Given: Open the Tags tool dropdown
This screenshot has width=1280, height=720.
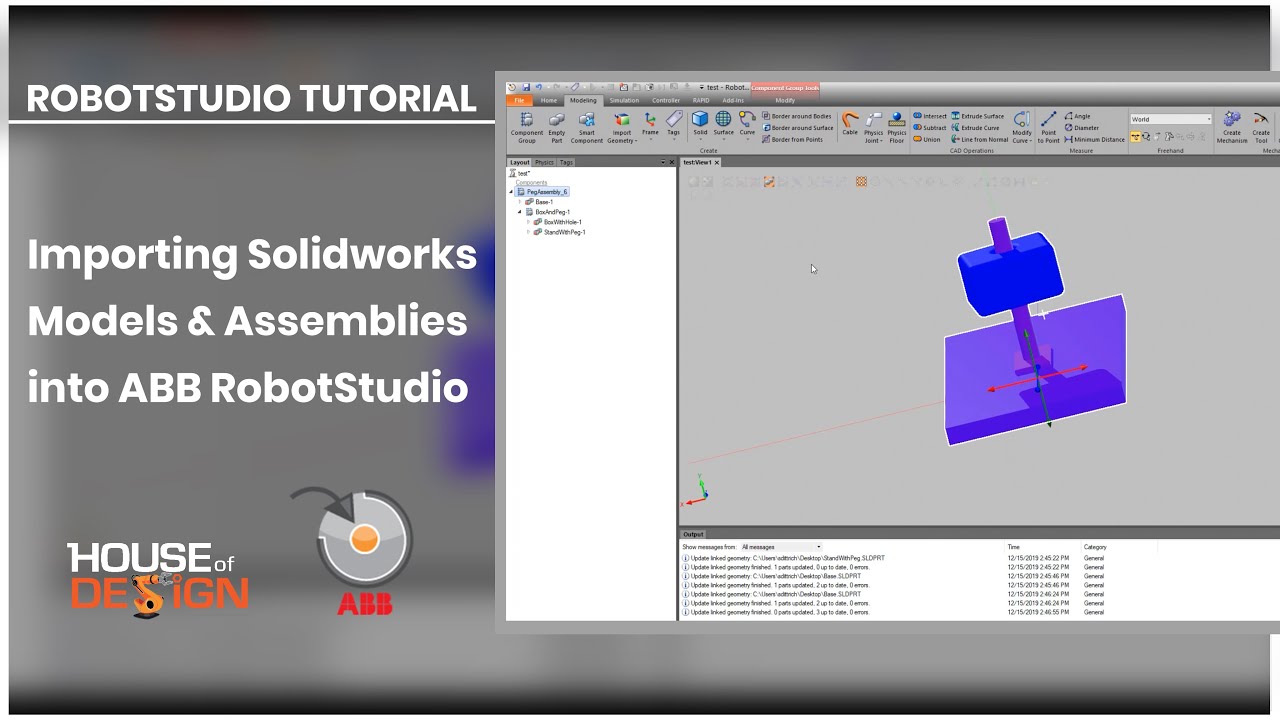Looking at the screenshot, I should tap(674, 125).
